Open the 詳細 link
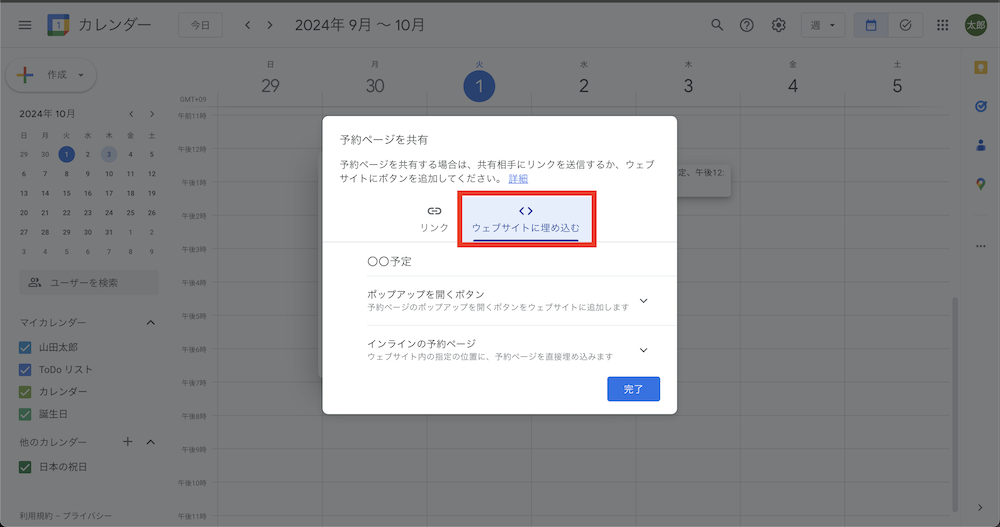 click(518, 179)
